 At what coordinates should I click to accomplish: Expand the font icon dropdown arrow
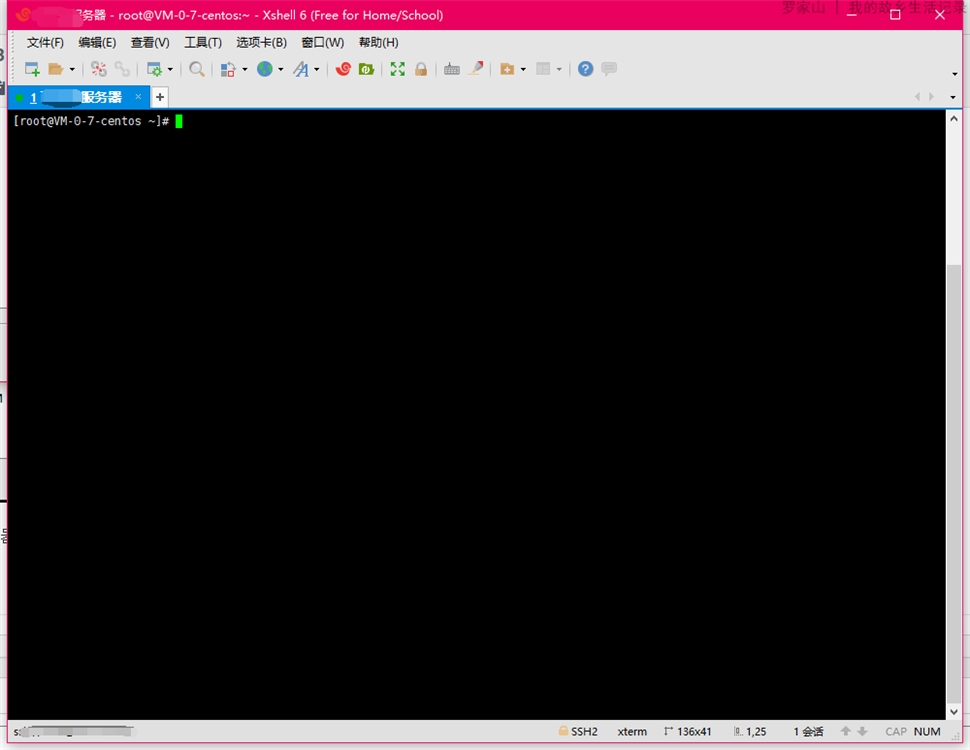point(317,70)
